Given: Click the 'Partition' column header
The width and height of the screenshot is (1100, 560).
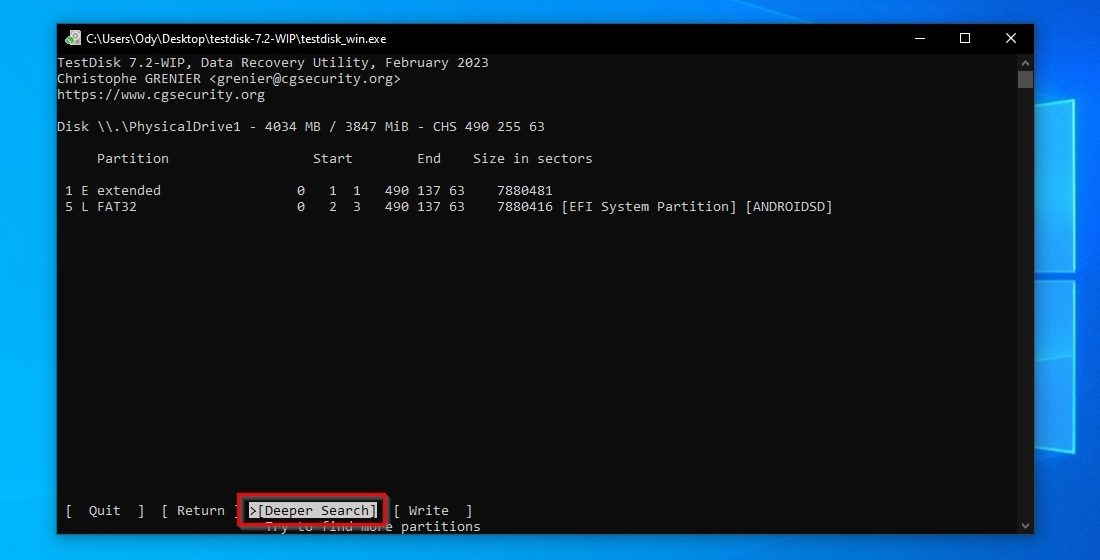Looking at the screenshot, I should click(x=133, y=159).
